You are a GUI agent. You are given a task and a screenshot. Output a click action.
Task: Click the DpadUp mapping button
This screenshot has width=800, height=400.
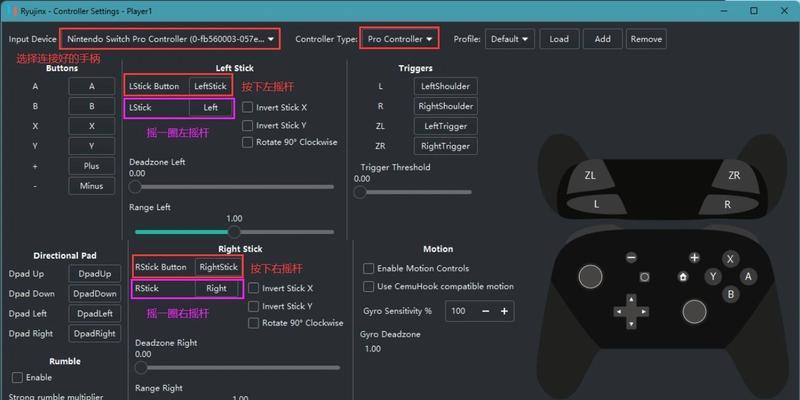point(95,274)
